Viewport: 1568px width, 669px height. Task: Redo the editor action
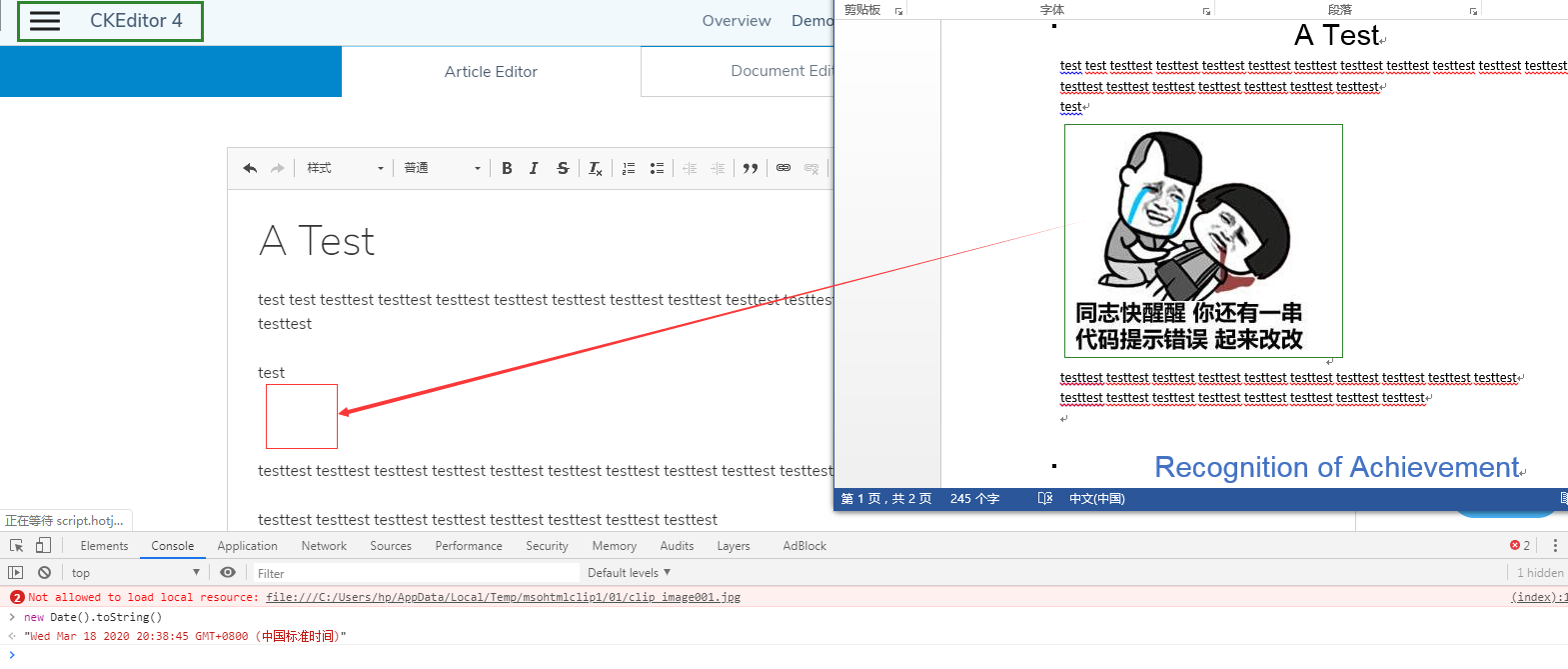[x=278, y=168]
